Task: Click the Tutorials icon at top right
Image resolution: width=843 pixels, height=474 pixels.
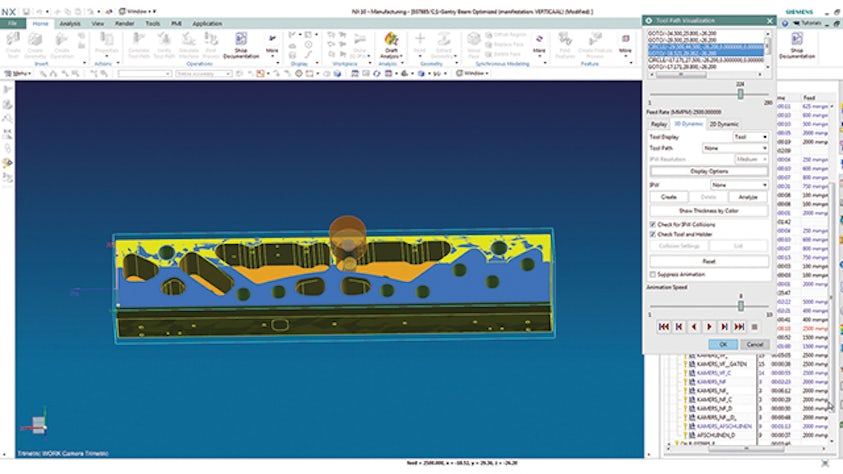Action: pos(809,23)
